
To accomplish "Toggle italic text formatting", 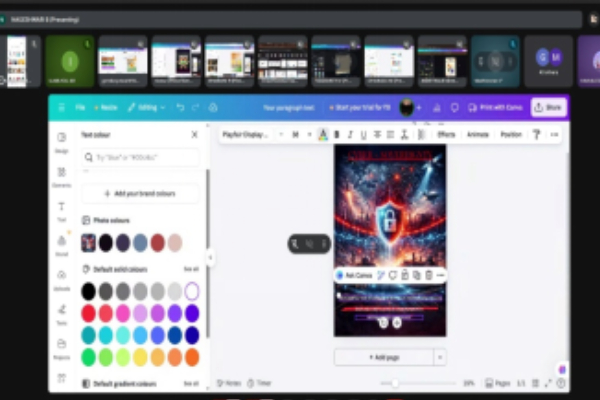I will [350, 134].
